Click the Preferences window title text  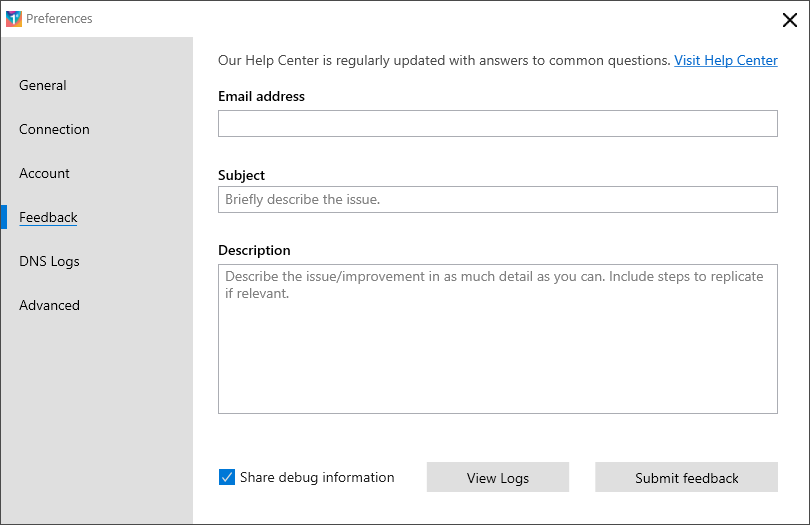point(59,19)
